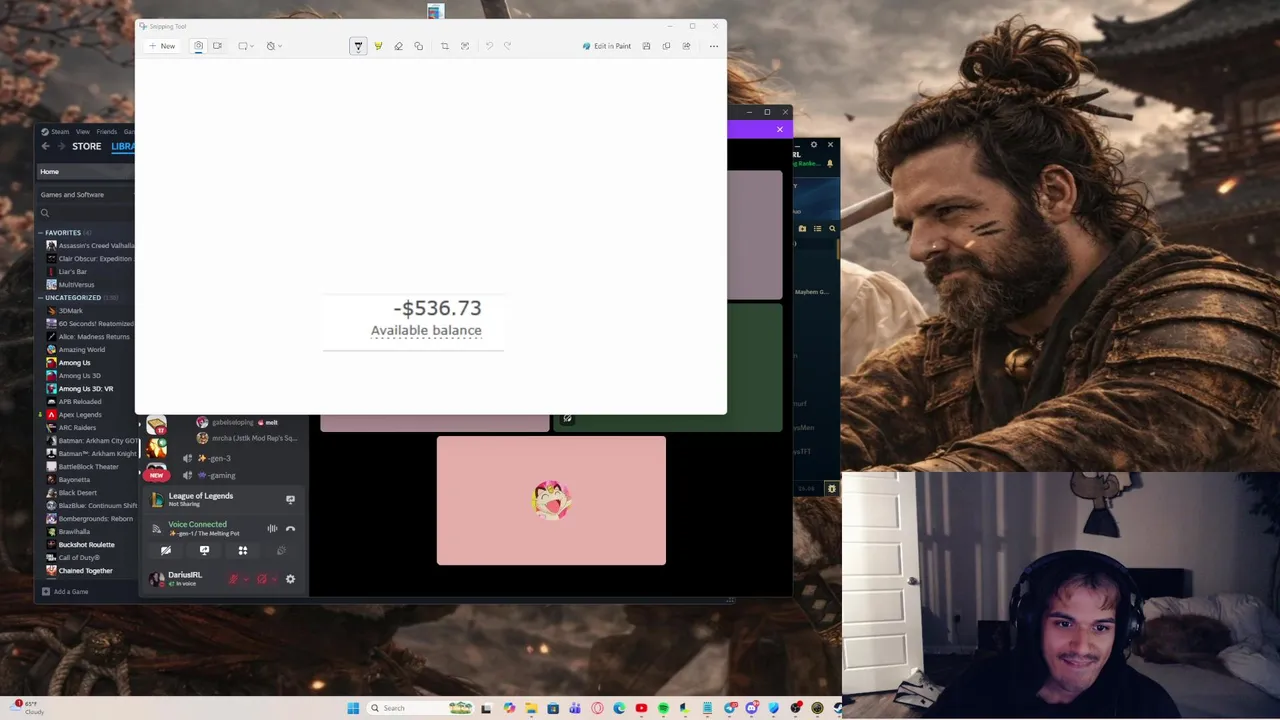
Task: Copy the snip to clipboard
Action: tap(666, 46)
